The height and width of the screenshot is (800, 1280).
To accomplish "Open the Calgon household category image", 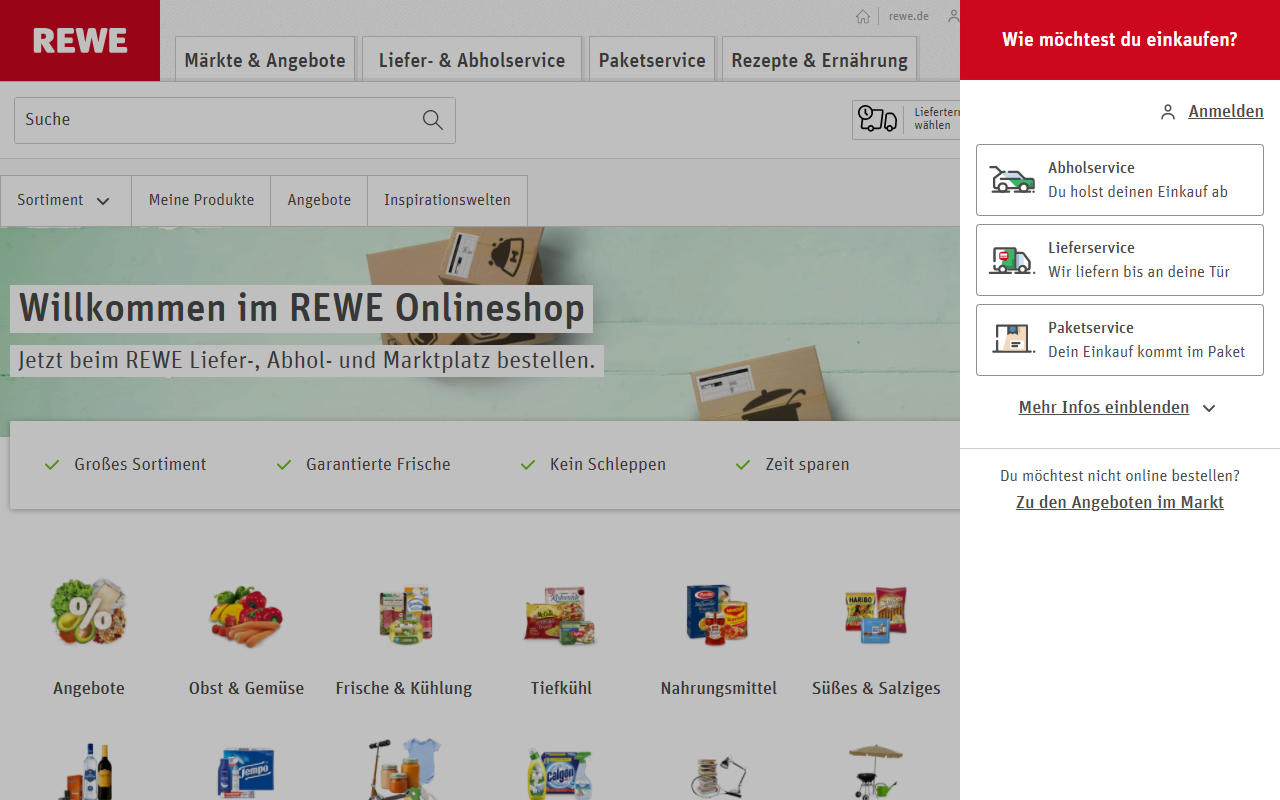I will [x=561, y=772].
